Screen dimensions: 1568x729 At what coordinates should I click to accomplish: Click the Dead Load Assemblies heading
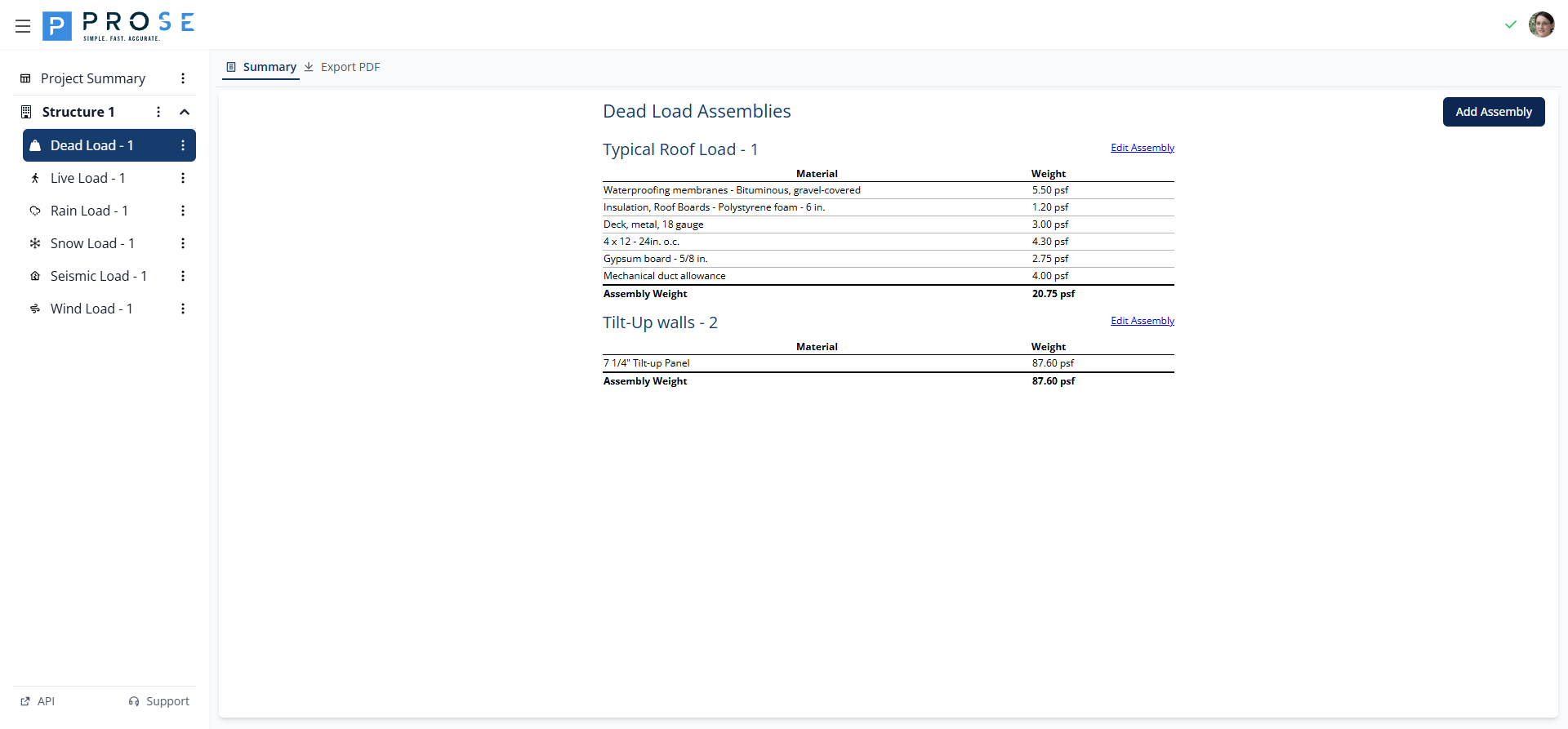(x=697, y=111)
